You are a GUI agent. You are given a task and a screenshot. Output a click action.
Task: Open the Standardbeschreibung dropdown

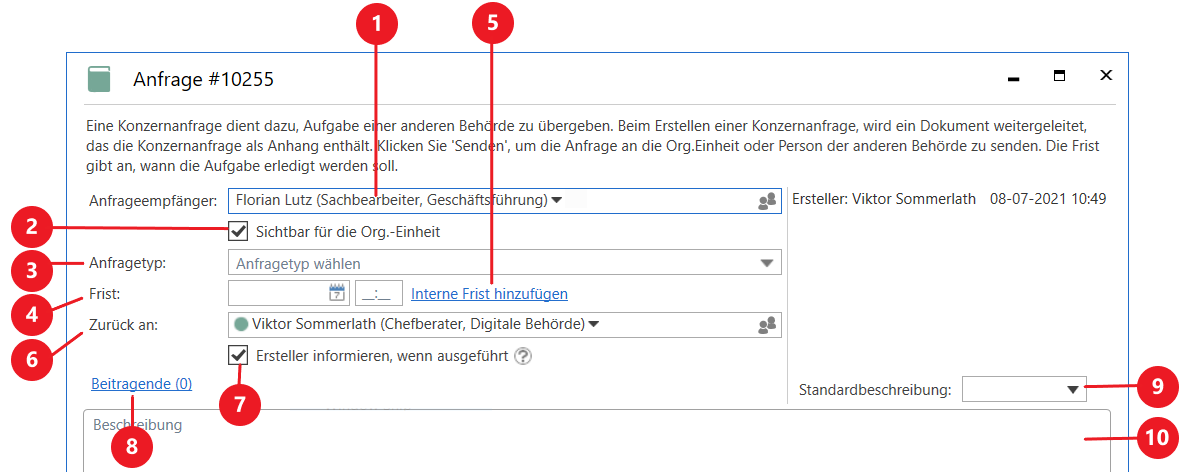[x=1073, y=390]
